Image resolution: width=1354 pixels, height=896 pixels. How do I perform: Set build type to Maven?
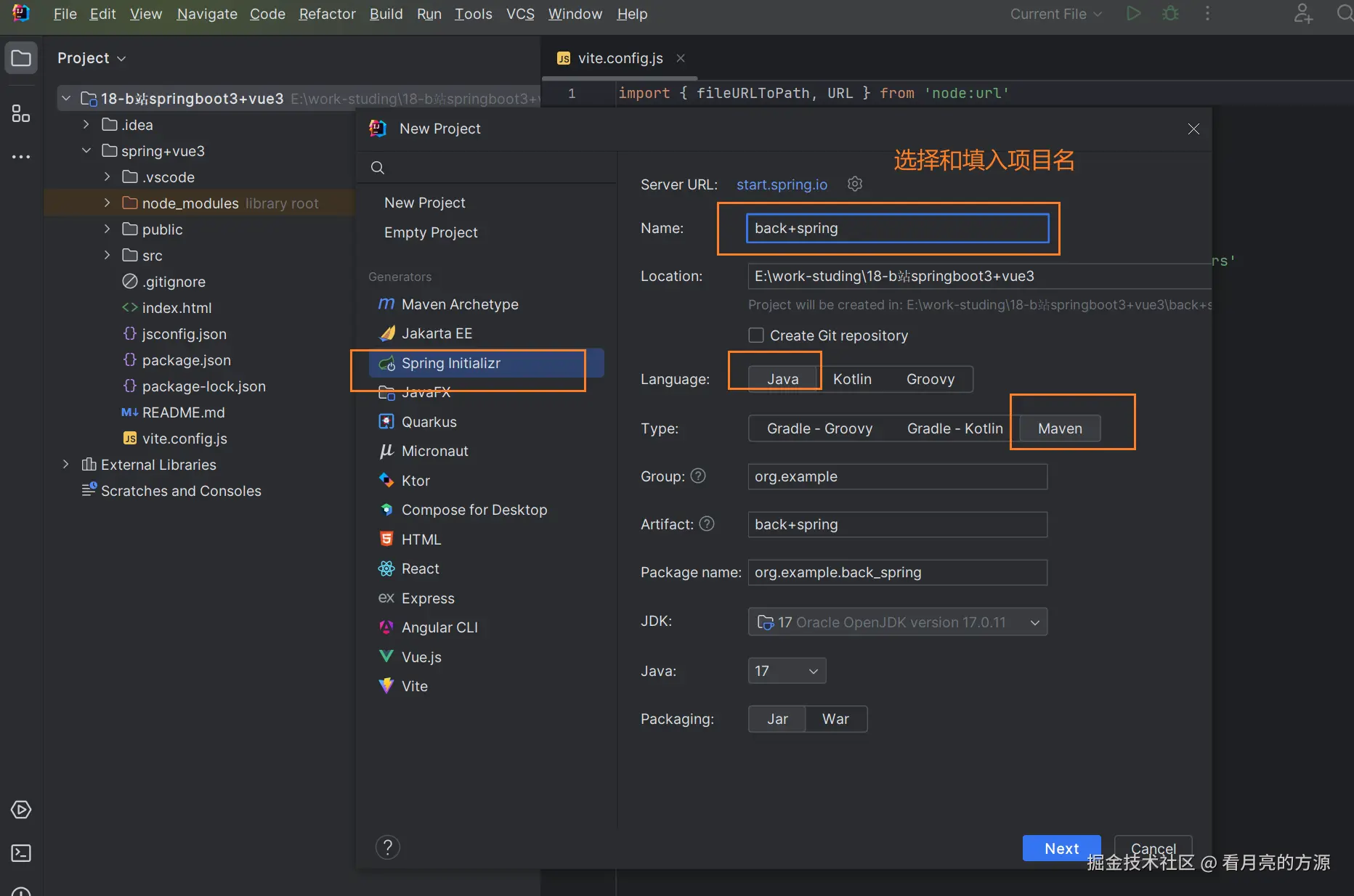[x=1060, y=428]
